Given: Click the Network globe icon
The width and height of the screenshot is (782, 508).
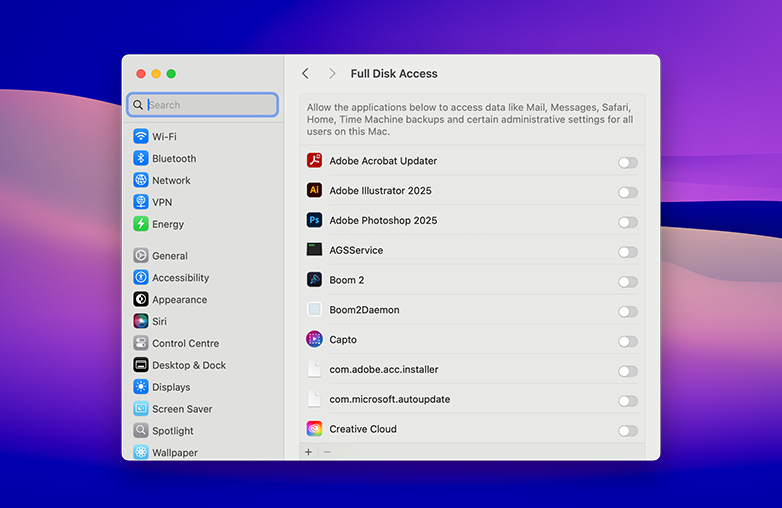Looking at the screenshot, I should [x=141, y=180].
